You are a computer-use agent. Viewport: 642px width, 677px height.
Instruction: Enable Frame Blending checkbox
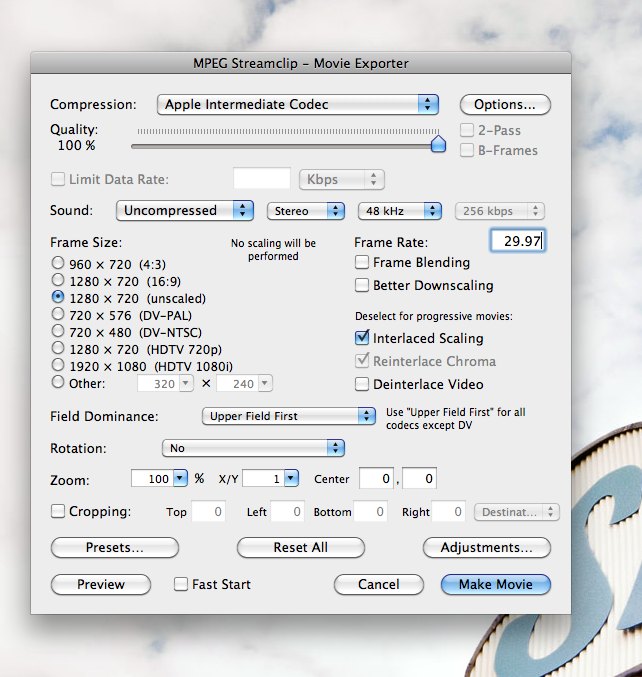(362, 262)
